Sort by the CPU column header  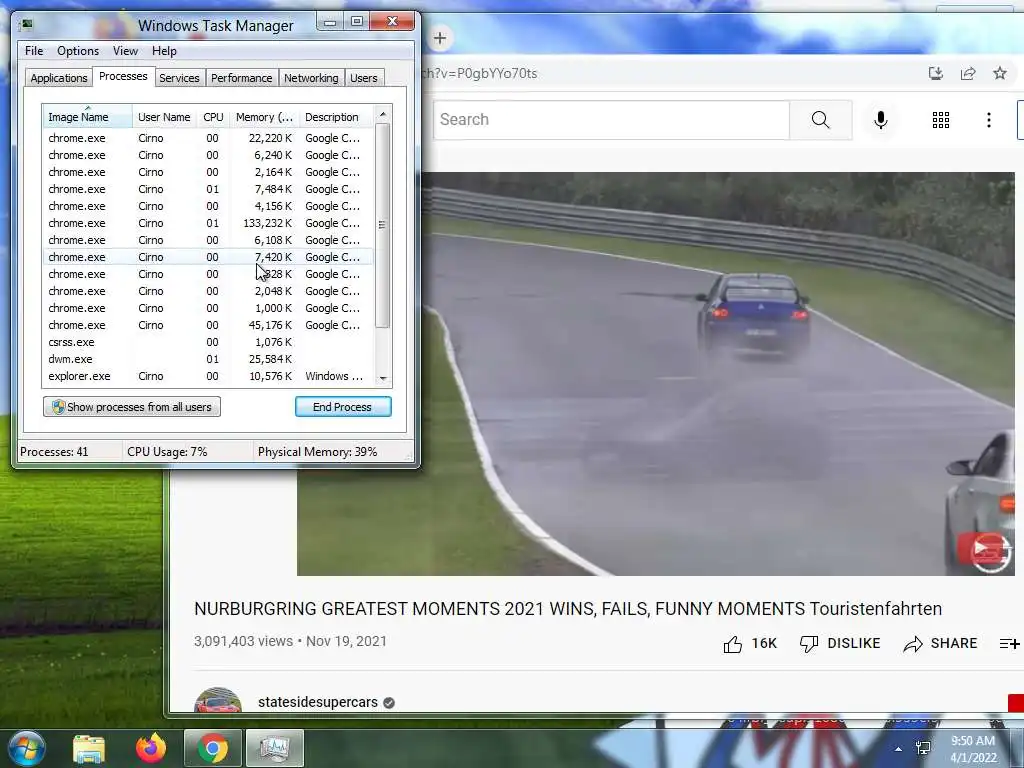[213, 117]
